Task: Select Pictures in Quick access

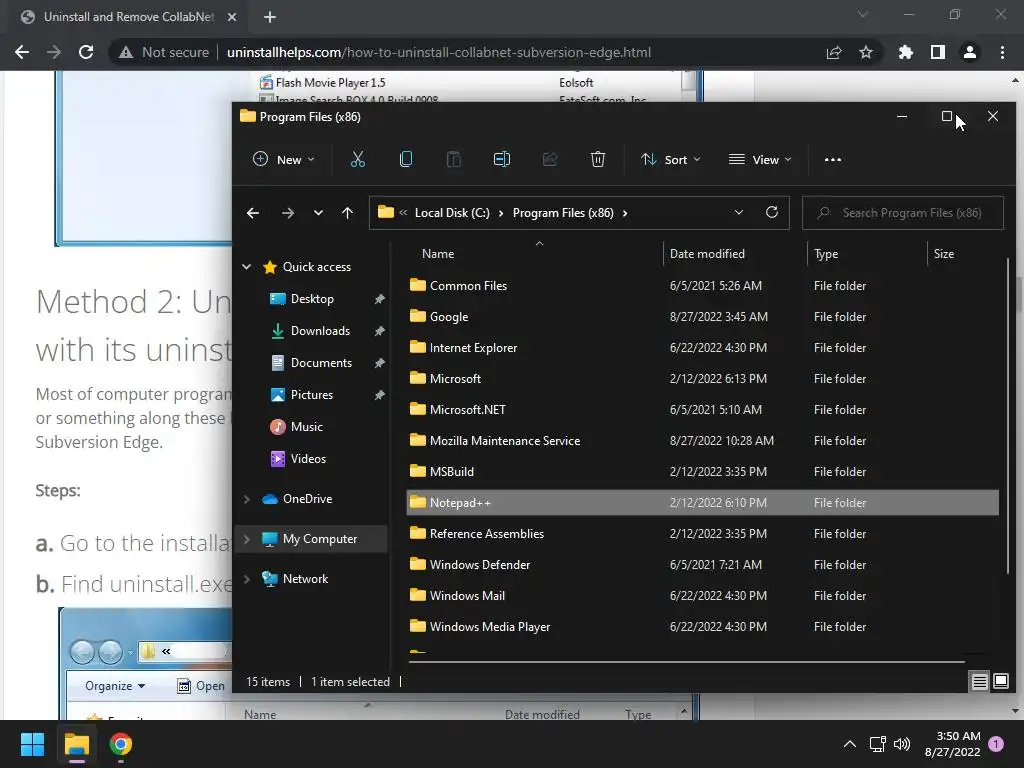Action: [x=312, y=394]
